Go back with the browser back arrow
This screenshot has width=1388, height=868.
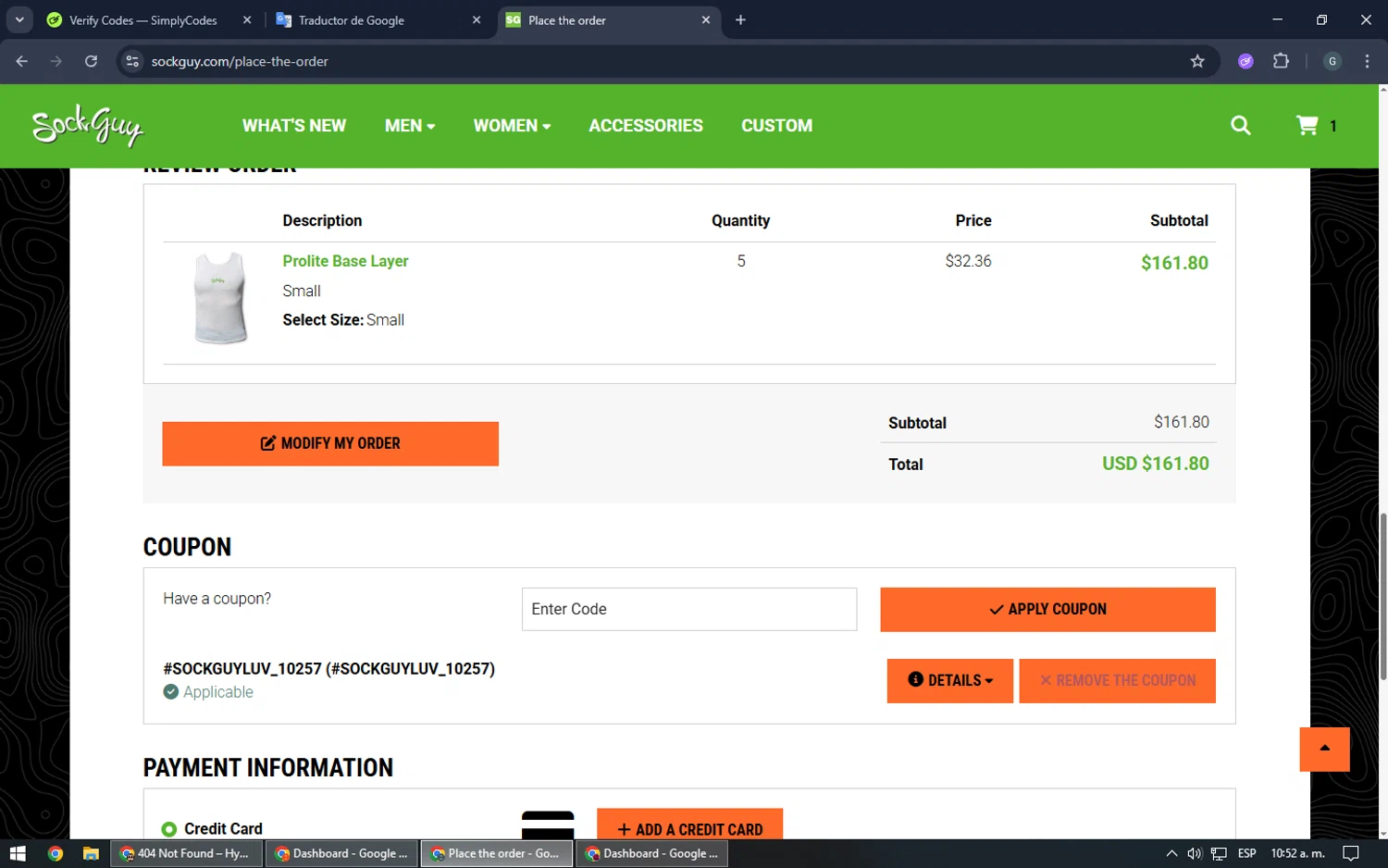[22, 61]
